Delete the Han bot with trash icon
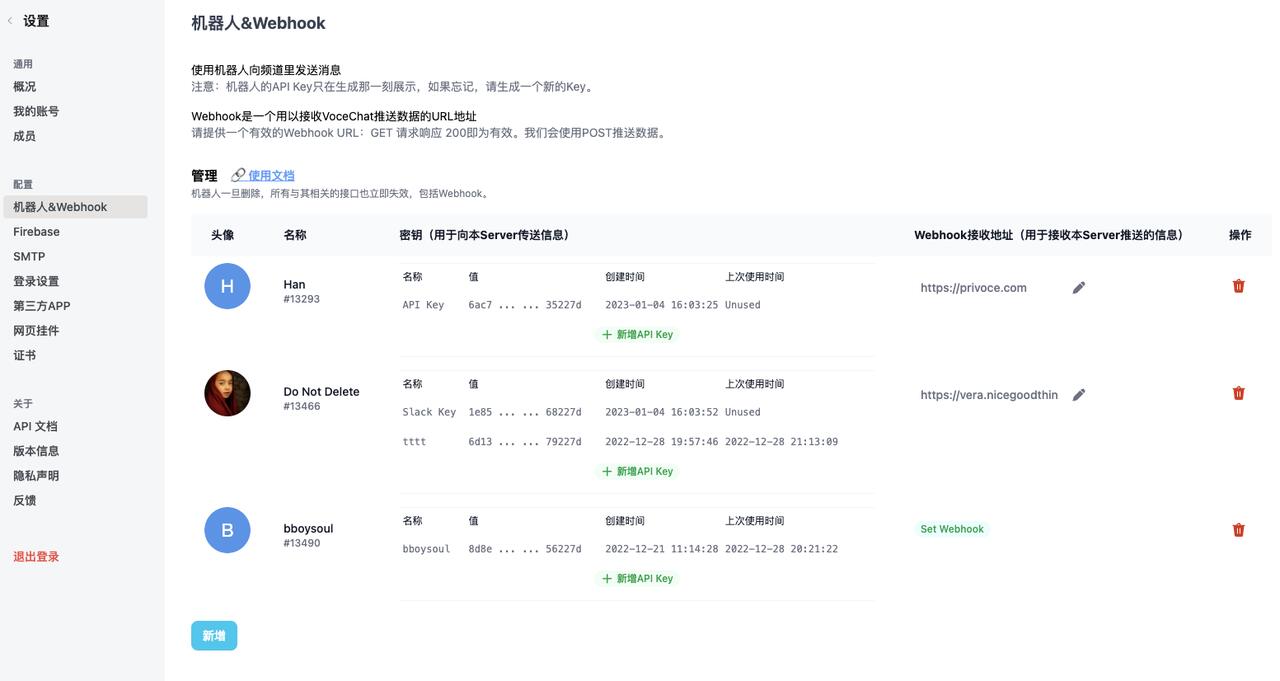 (1238, 286)
